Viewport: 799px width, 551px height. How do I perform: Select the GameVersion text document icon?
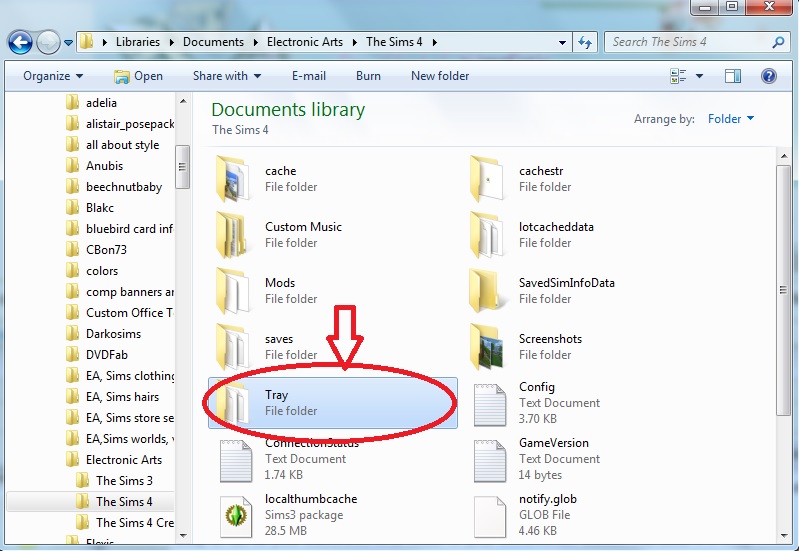coord(490,461)
